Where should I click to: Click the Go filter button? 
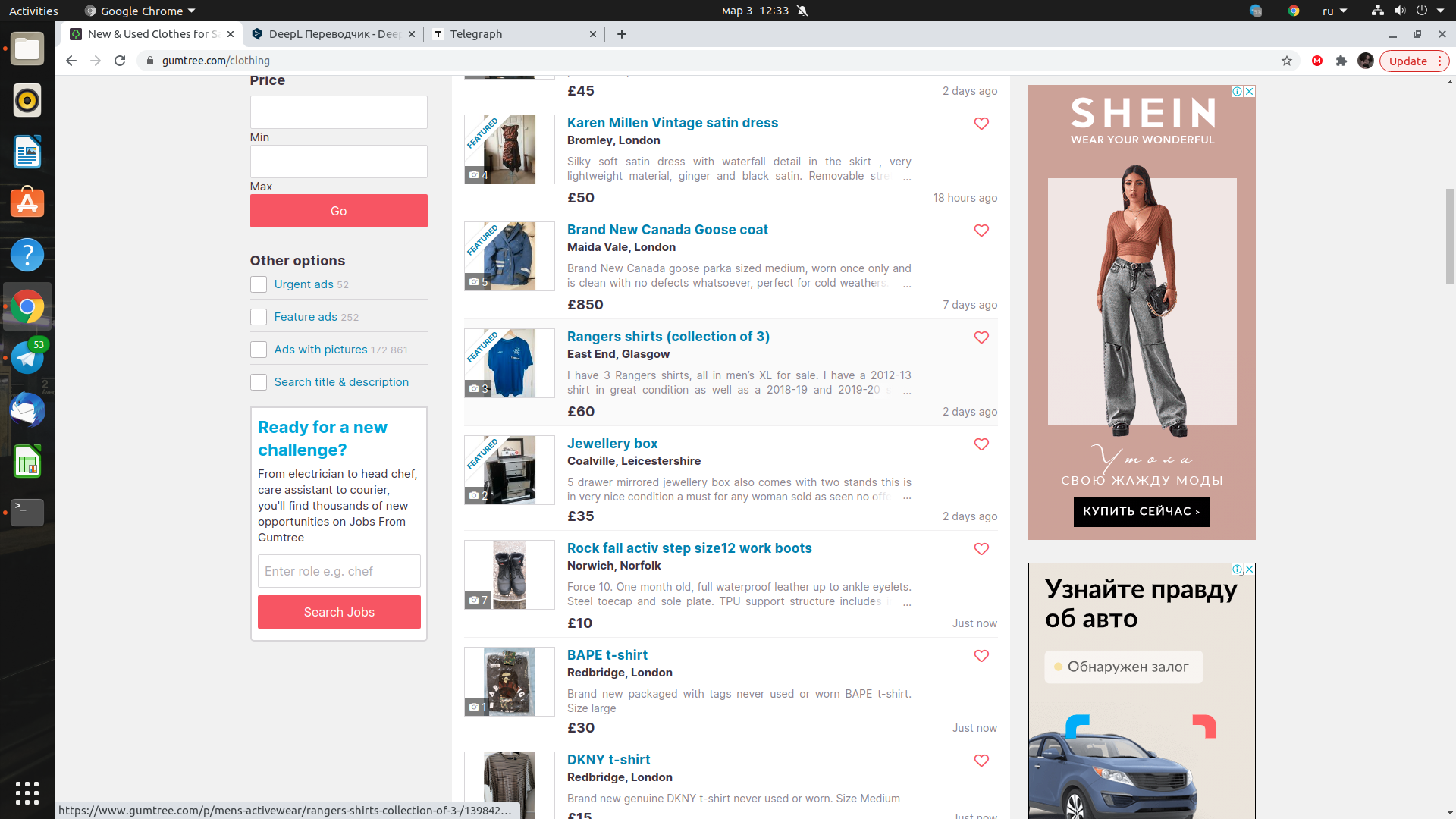point(339,210)
